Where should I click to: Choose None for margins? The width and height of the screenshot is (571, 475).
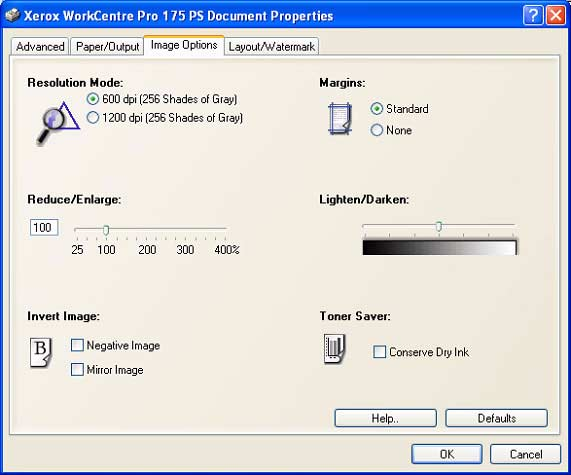(377, 130)
